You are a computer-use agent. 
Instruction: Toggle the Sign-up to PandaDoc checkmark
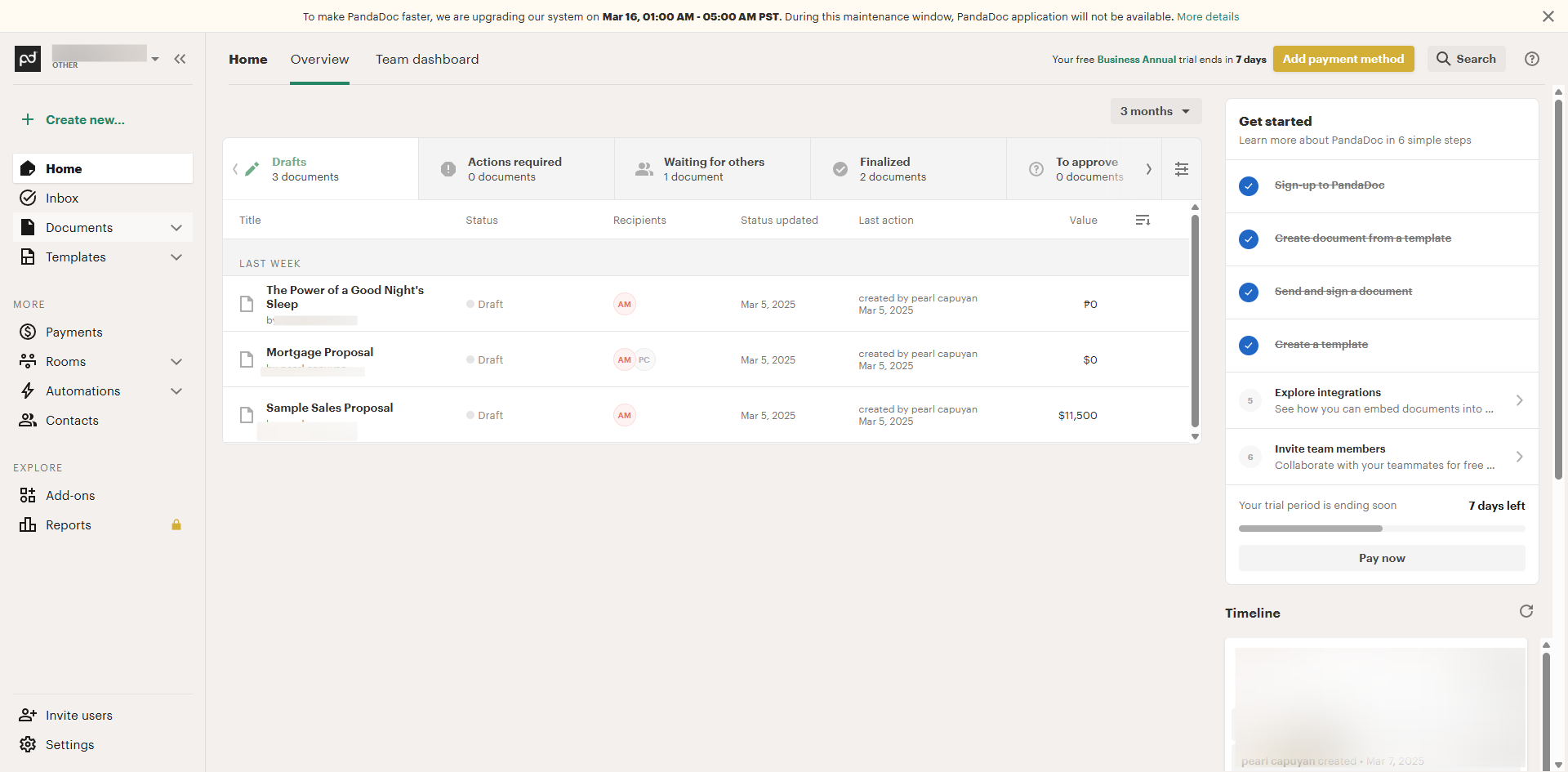point(1249,186)
